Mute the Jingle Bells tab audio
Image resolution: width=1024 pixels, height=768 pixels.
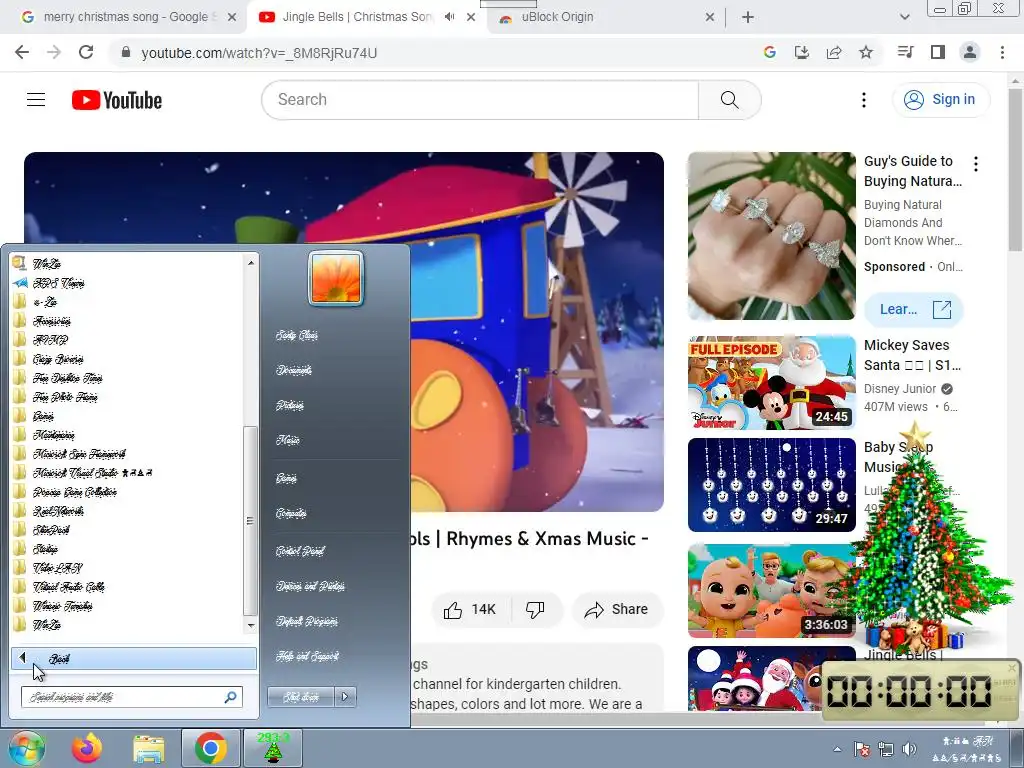[x=449, y=17]
